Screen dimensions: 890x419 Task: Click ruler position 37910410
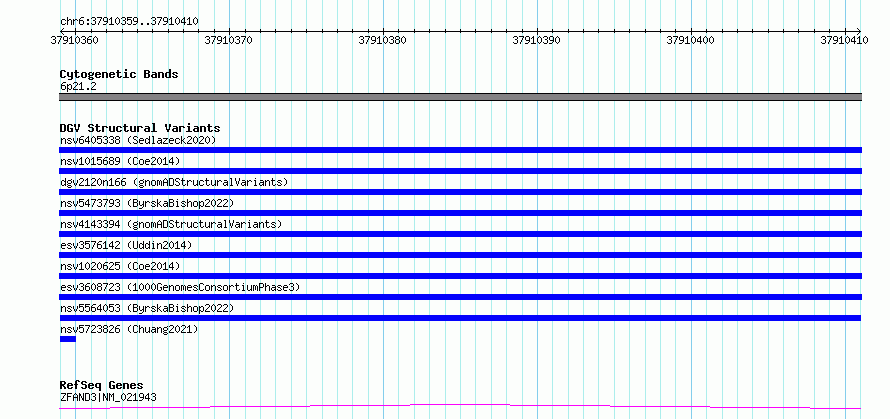[x=844, y=40]
